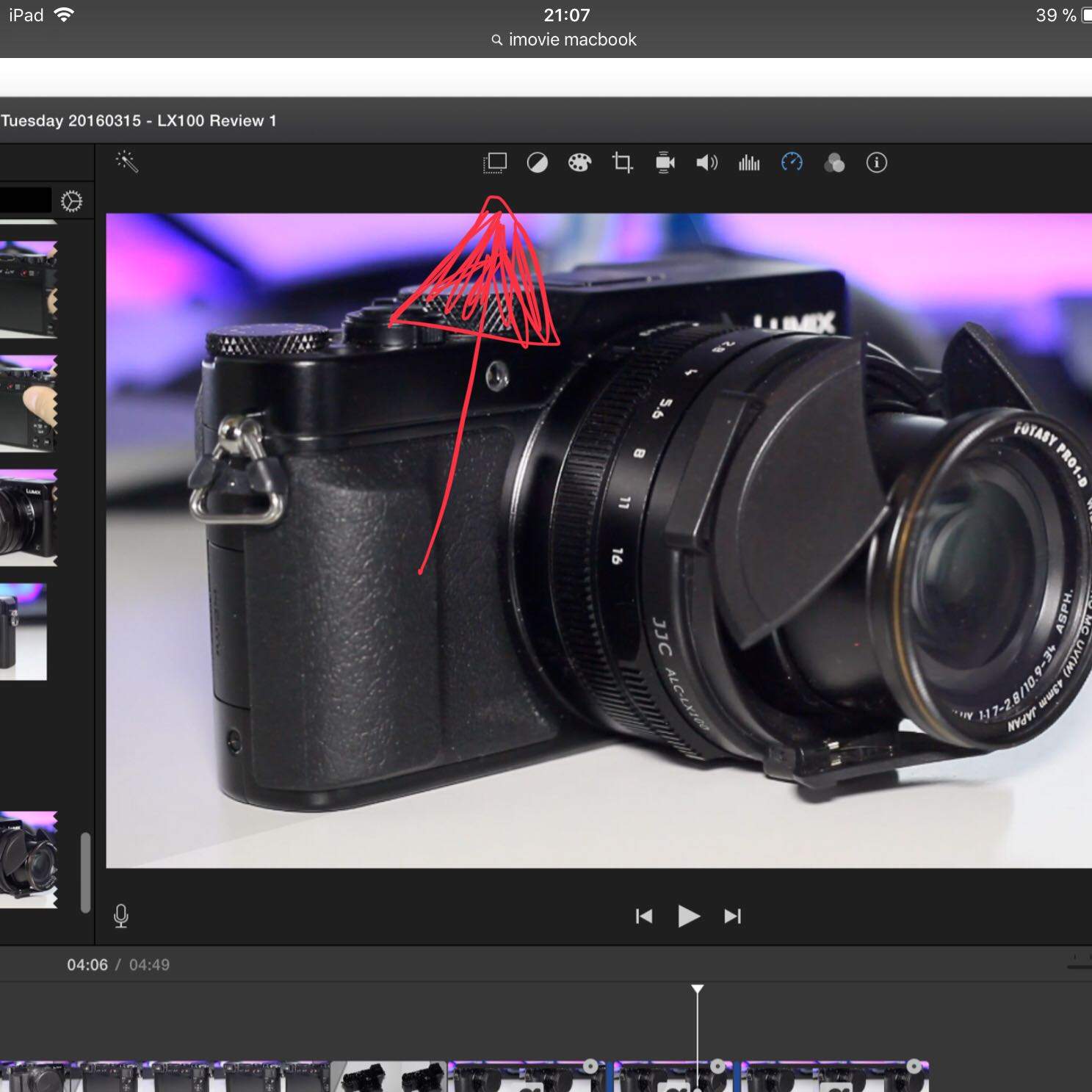Click the 04:49 total duration text
The image size is (1092, 1092).
click(x=149, y=965)
